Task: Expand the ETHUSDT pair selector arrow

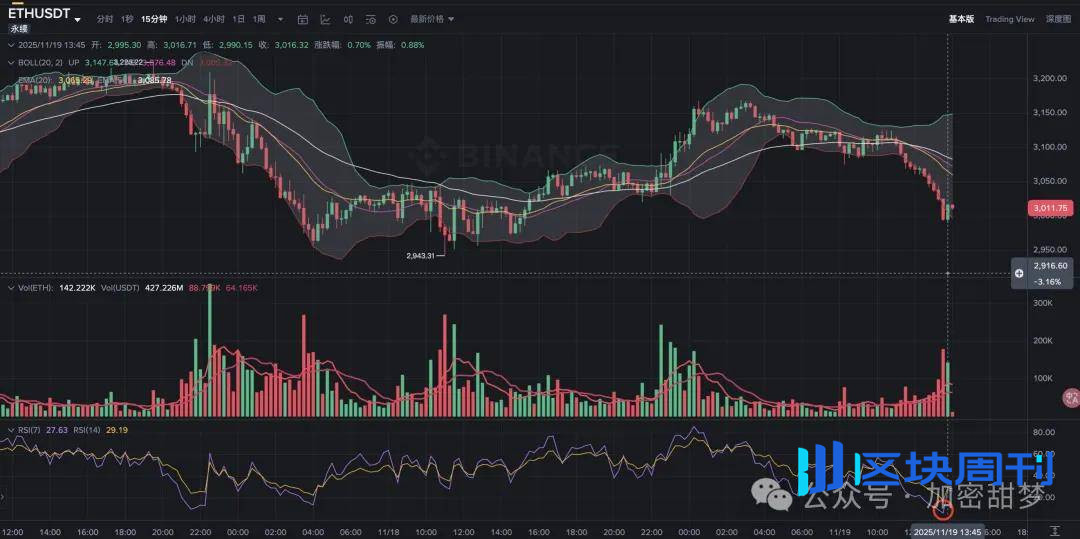Action: [x=76, y=19]
